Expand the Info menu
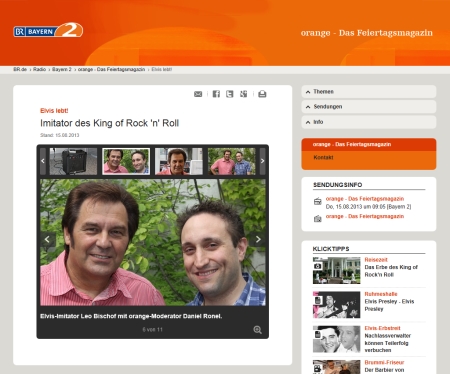 369,122
